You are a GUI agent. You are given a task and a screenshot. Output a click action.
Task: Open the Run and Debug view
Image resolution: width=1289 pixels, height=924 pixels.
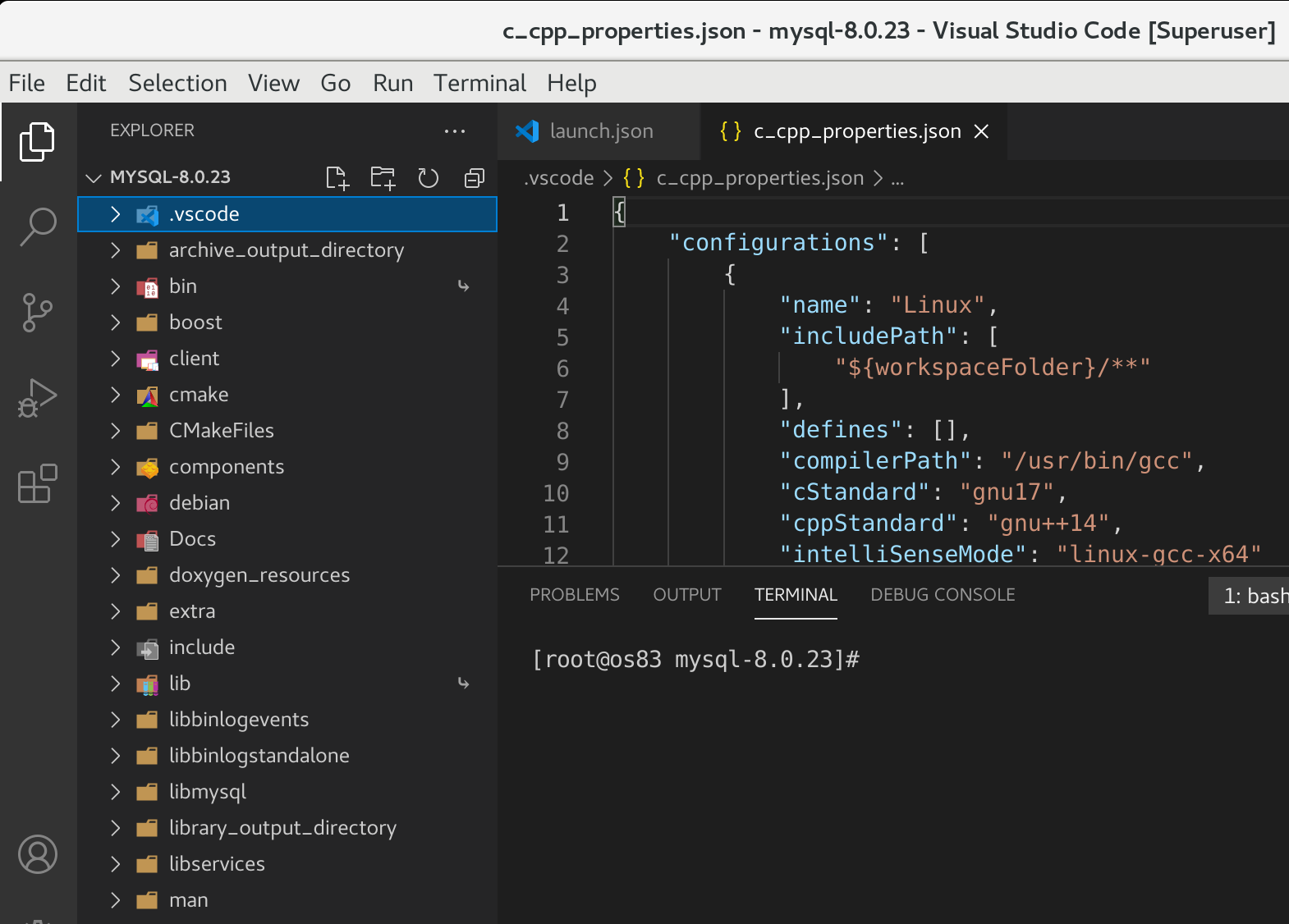[x=38, y=398]
